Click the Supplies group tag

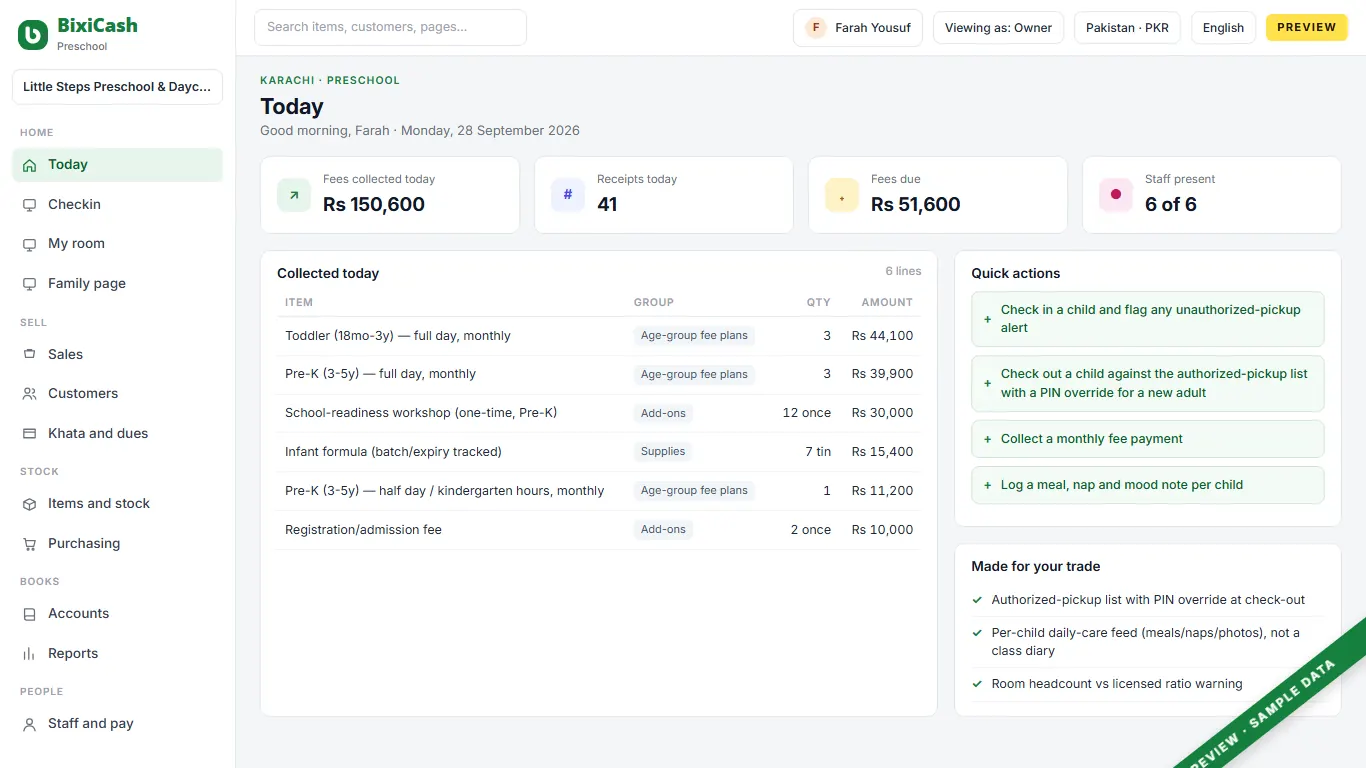point(663,452)
